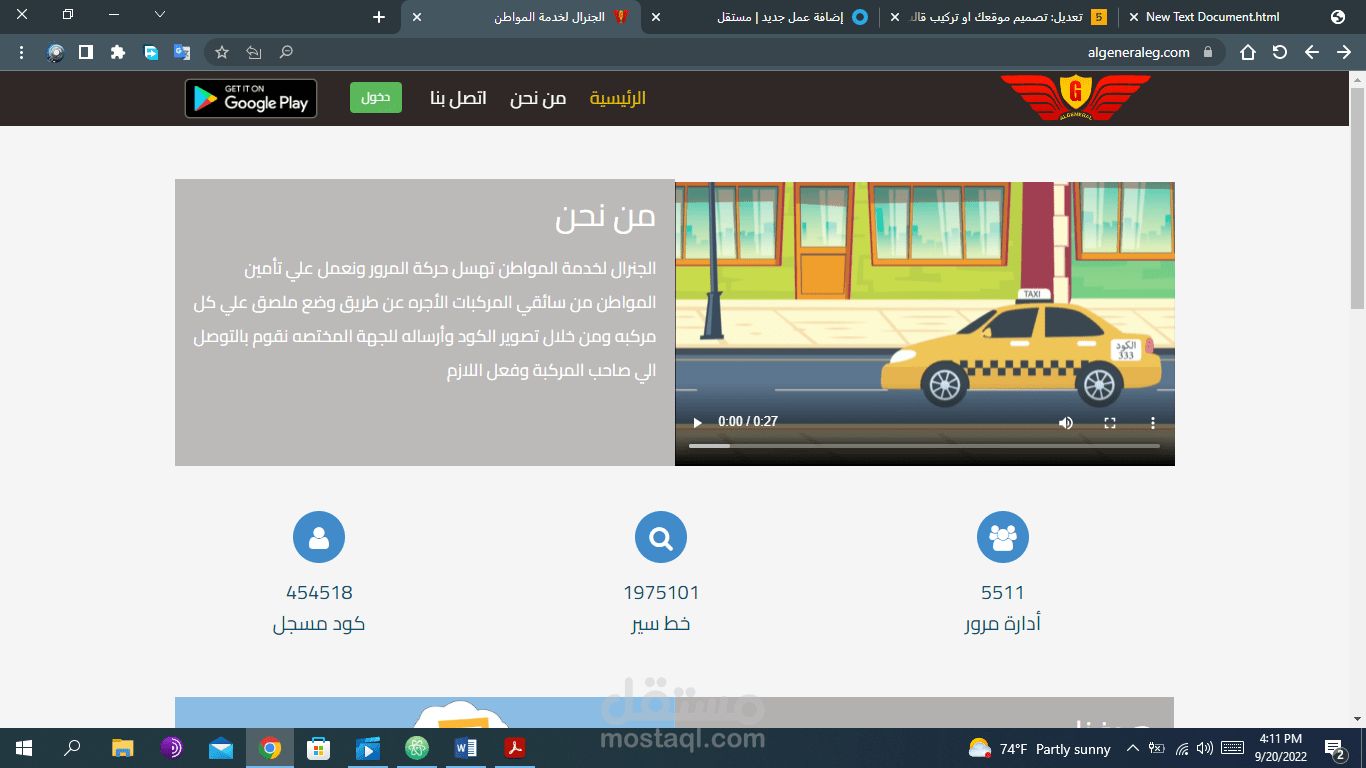Open the Movies & TV taskbar icon
This screenshot has width=1366, height=768.
[367, 748]
